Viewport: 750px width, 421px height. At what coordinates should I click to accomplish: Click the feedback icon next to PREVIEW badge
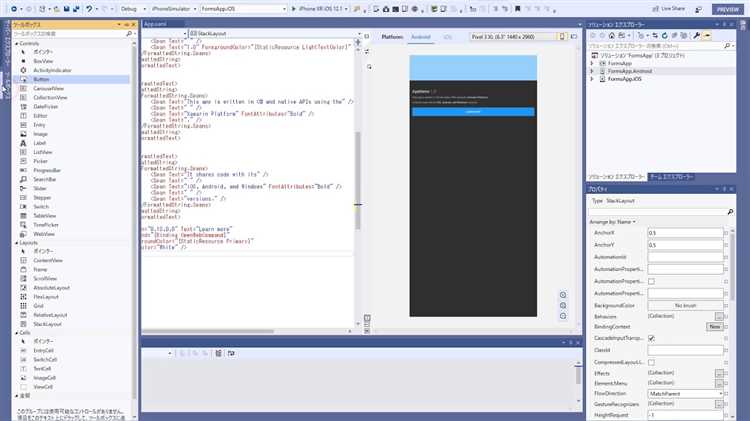click(x=698, y=9)
